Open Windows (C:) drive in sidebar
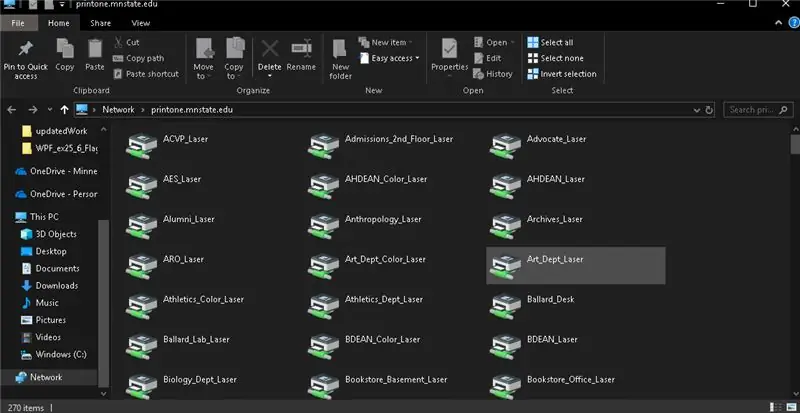Screen dimensions: 800x413 54,354
